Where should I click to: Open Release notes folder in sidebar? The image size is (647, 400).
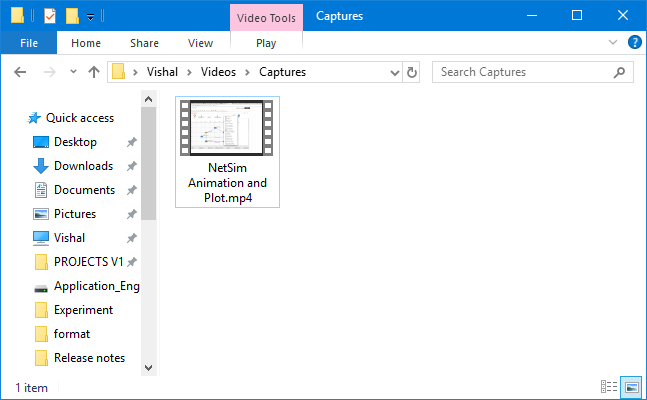coord(89,358)
